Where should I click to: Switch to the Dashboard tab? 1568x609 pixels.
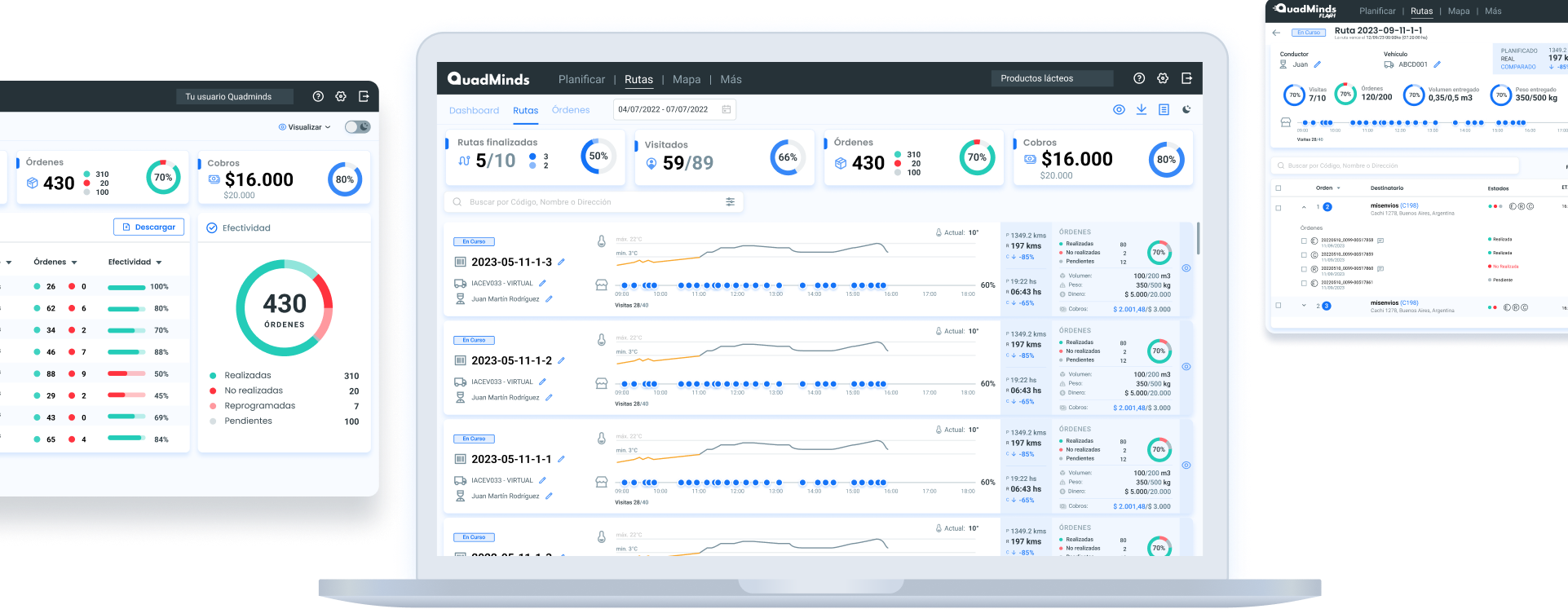[x=474, y=111]
